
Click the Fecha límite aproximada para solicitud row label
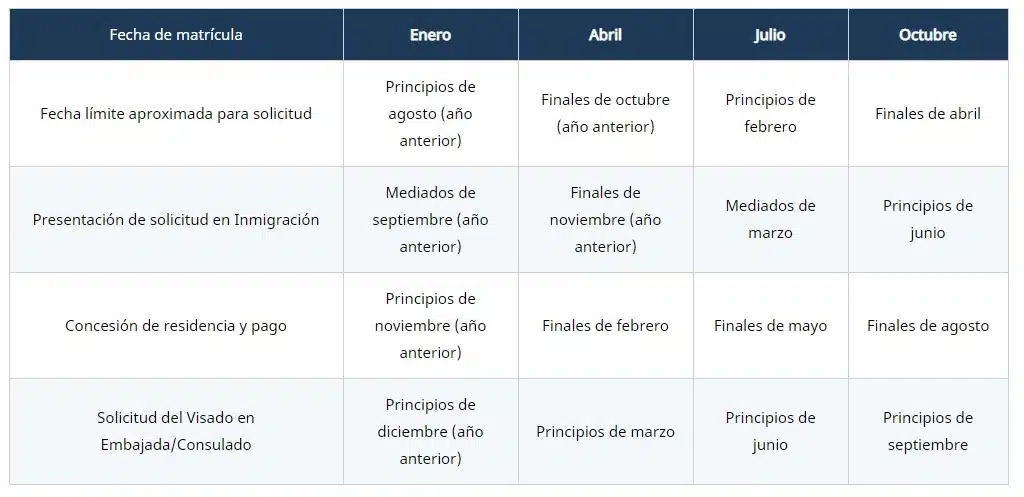(x=176, y=114)
